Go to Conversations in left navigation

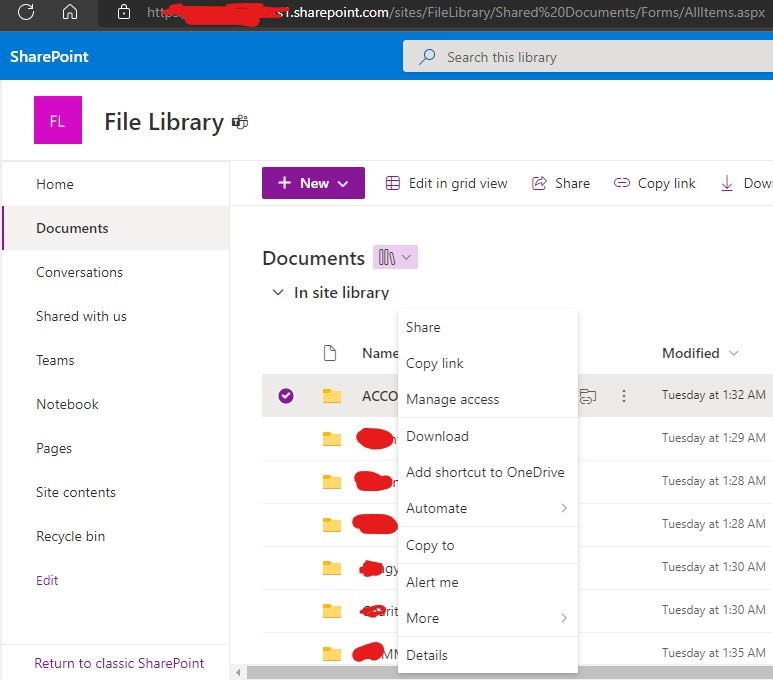click(x=79, y=272)
